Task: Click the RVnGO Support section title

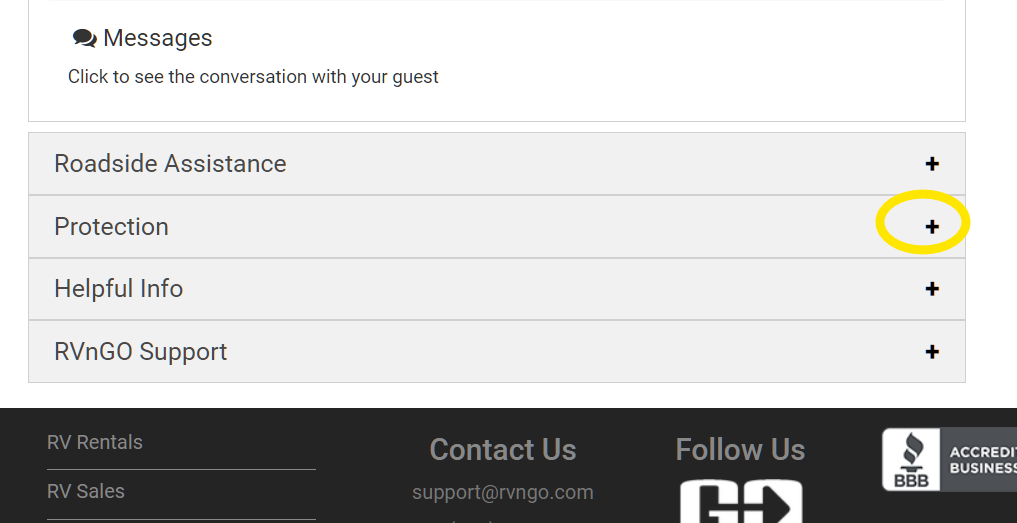Action: [141, 352]
